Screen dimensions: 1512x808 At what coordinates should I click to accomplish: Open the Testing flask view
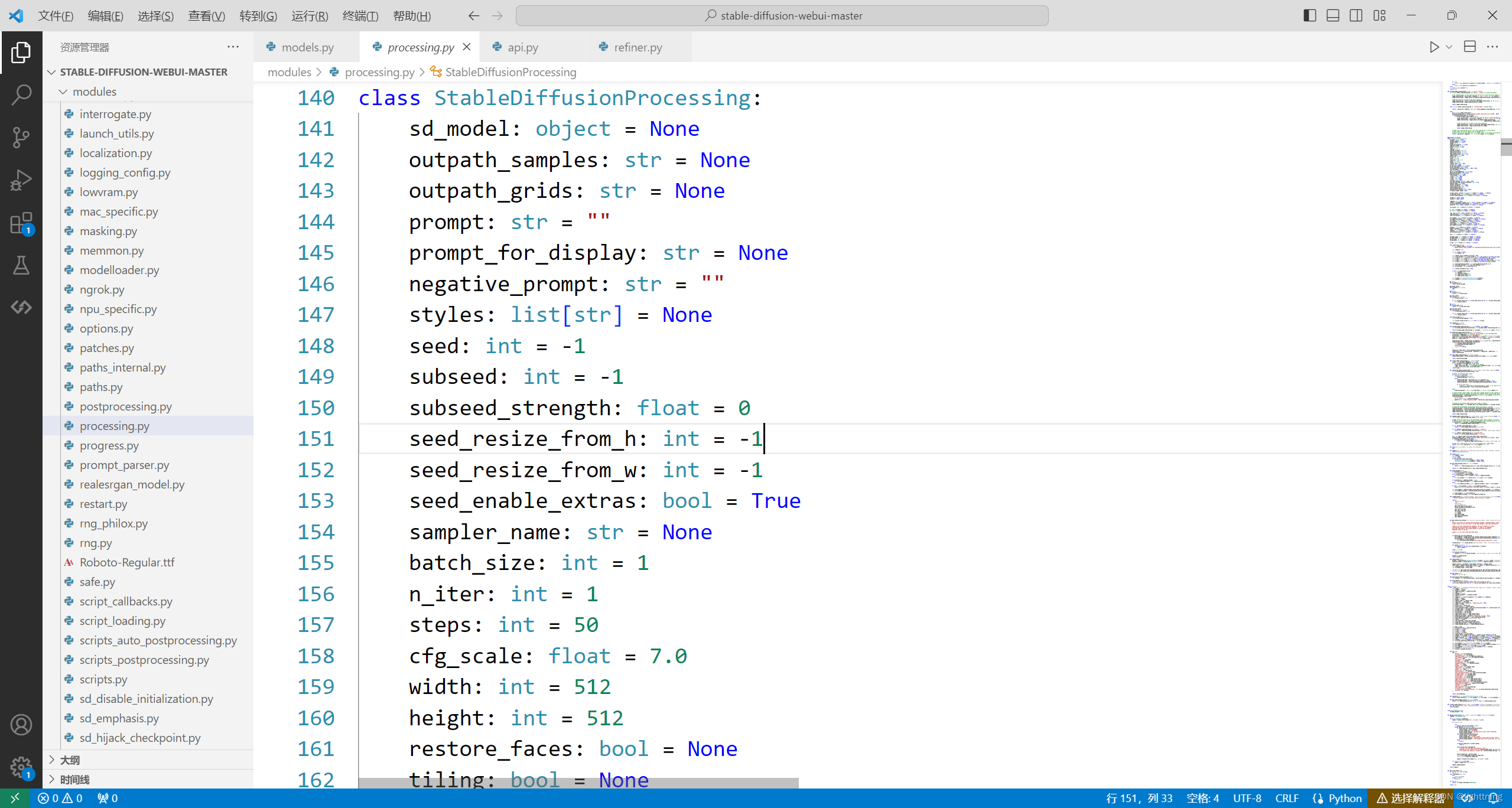tap(21, 266)
